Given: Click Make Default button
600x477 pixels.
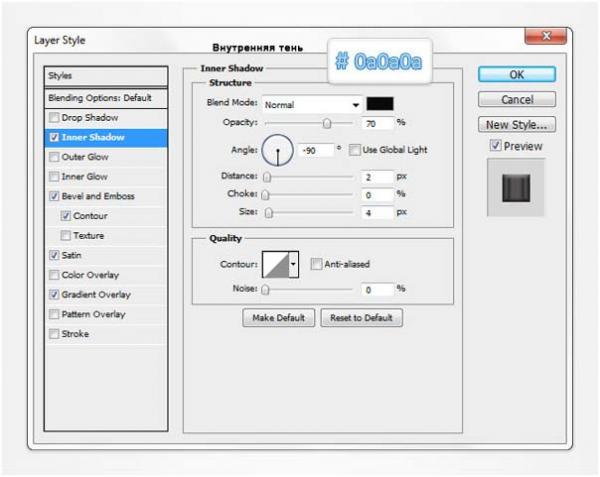Looking at the screenshot, I should pos(279,318).
